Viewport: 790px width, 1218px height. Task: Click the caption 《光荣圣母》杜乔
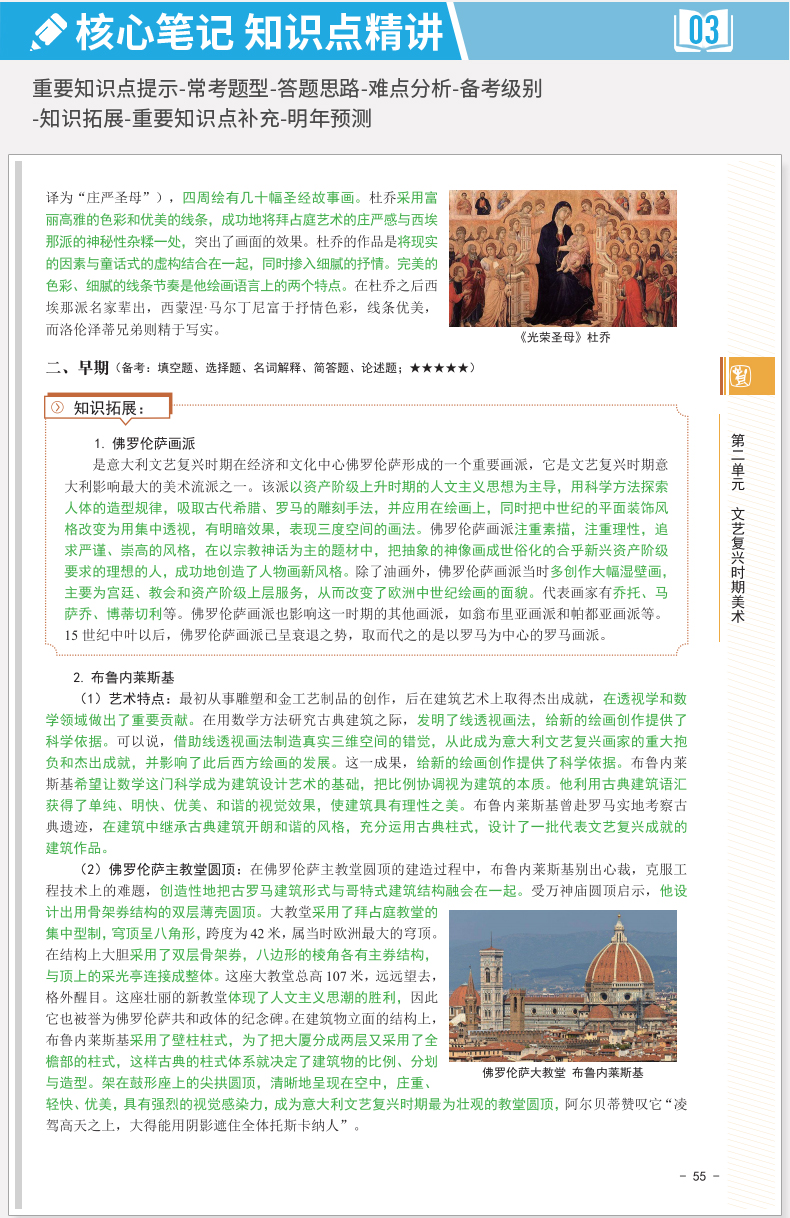point(565,338)
